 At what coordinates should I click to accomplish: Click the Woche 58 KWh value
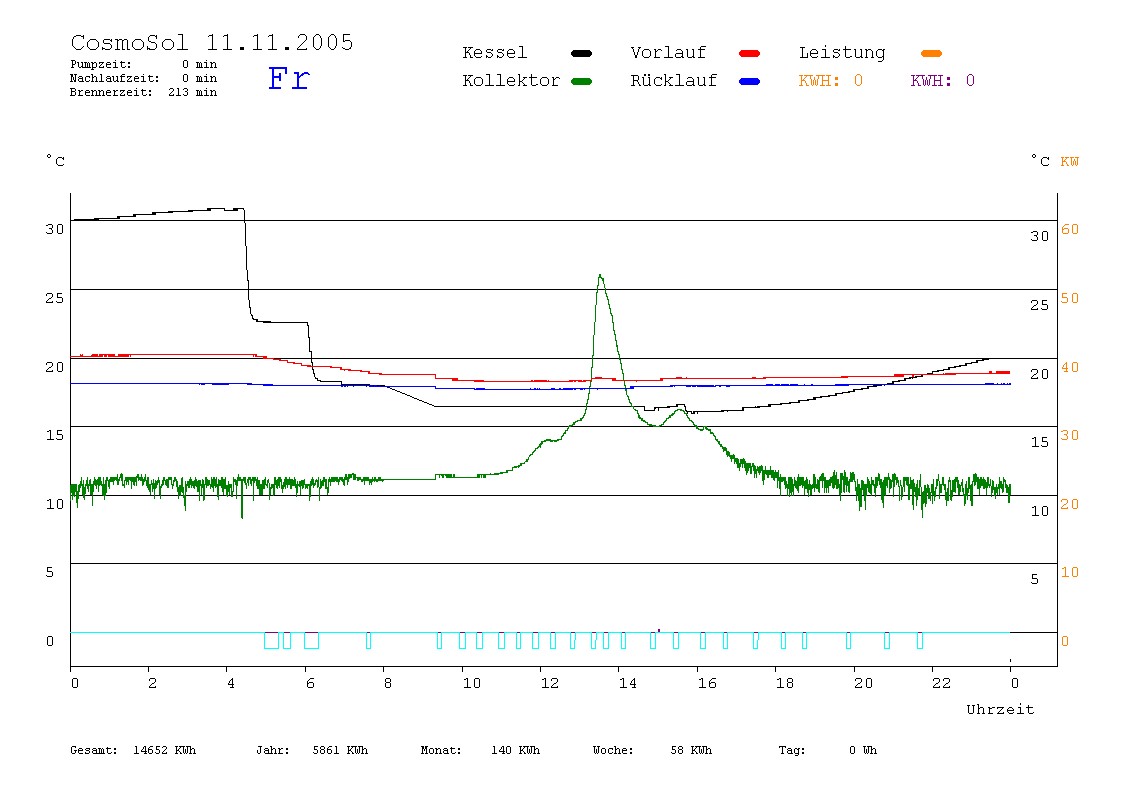coord(652,750)
